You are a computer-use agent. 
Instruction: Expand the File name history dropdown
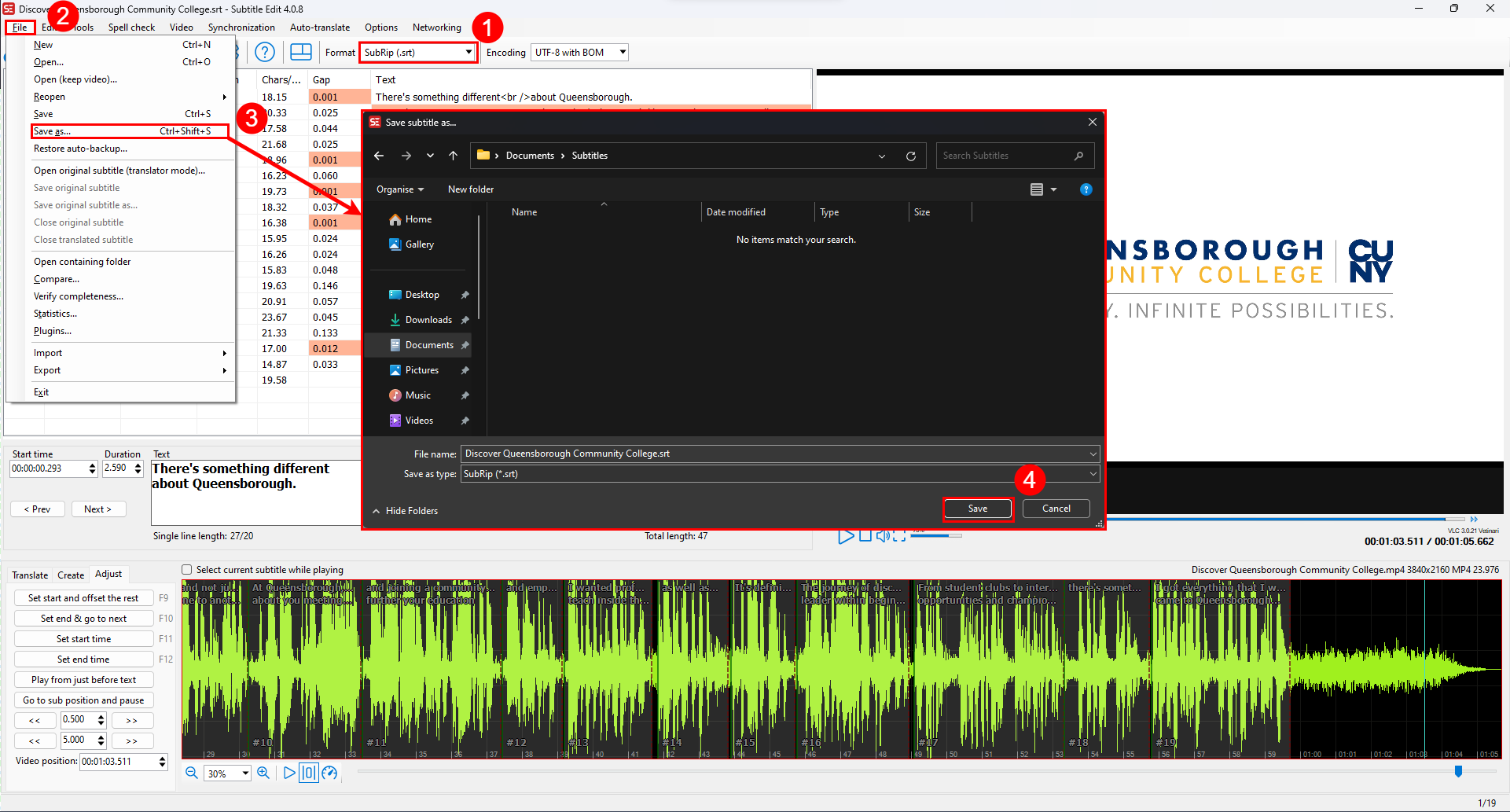pos(1093,454)
